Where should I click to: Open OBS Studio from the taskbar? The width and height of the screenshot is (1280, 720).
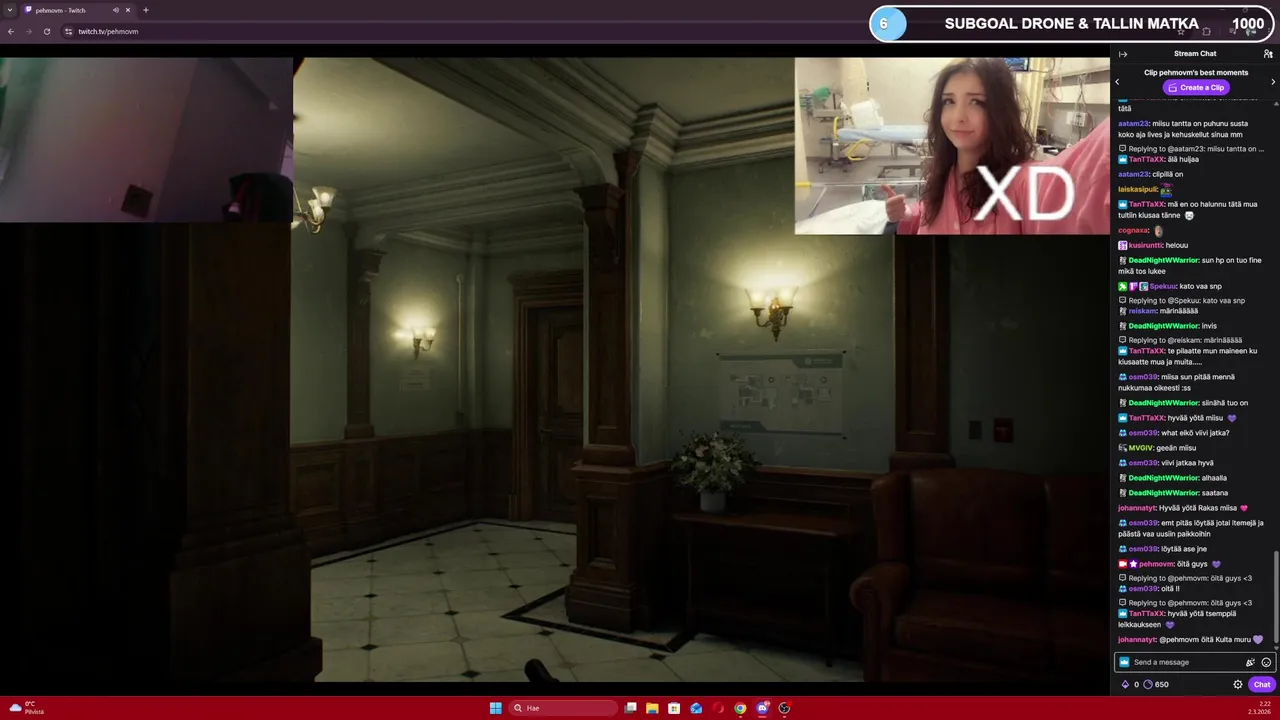[x=784, y=708]
